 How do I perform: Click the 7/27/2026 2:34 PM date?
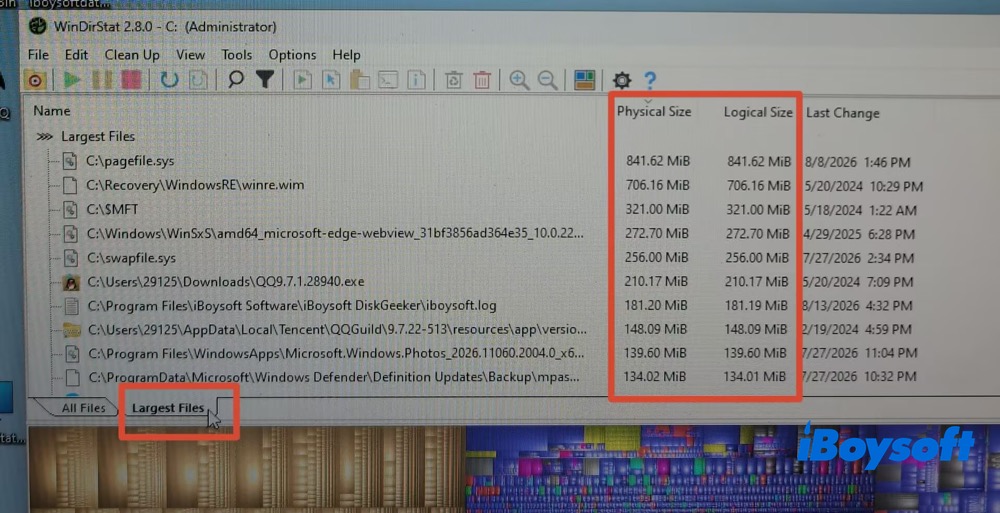point(858,258)
